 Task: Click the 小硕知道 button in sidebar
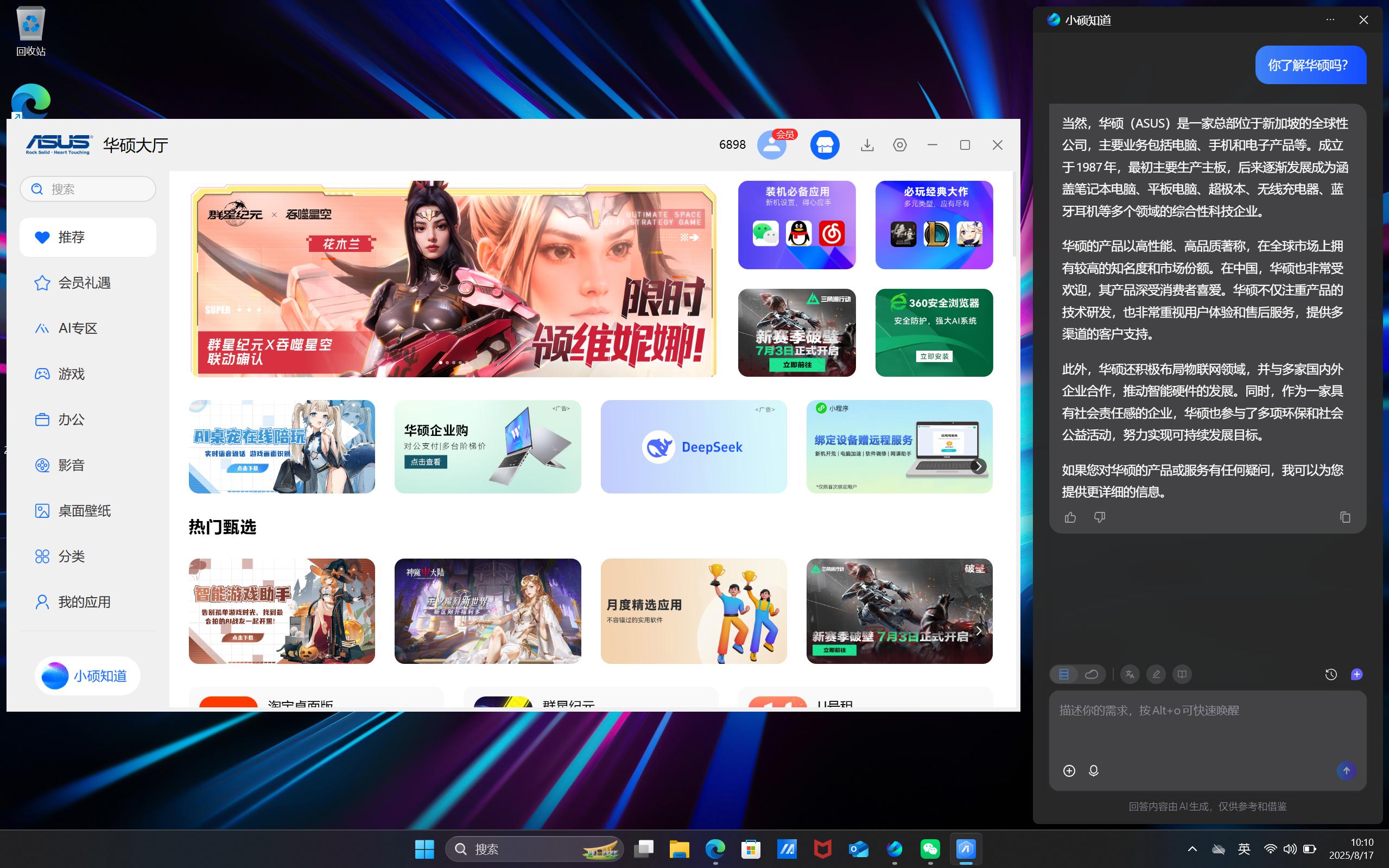click(87, 676)
